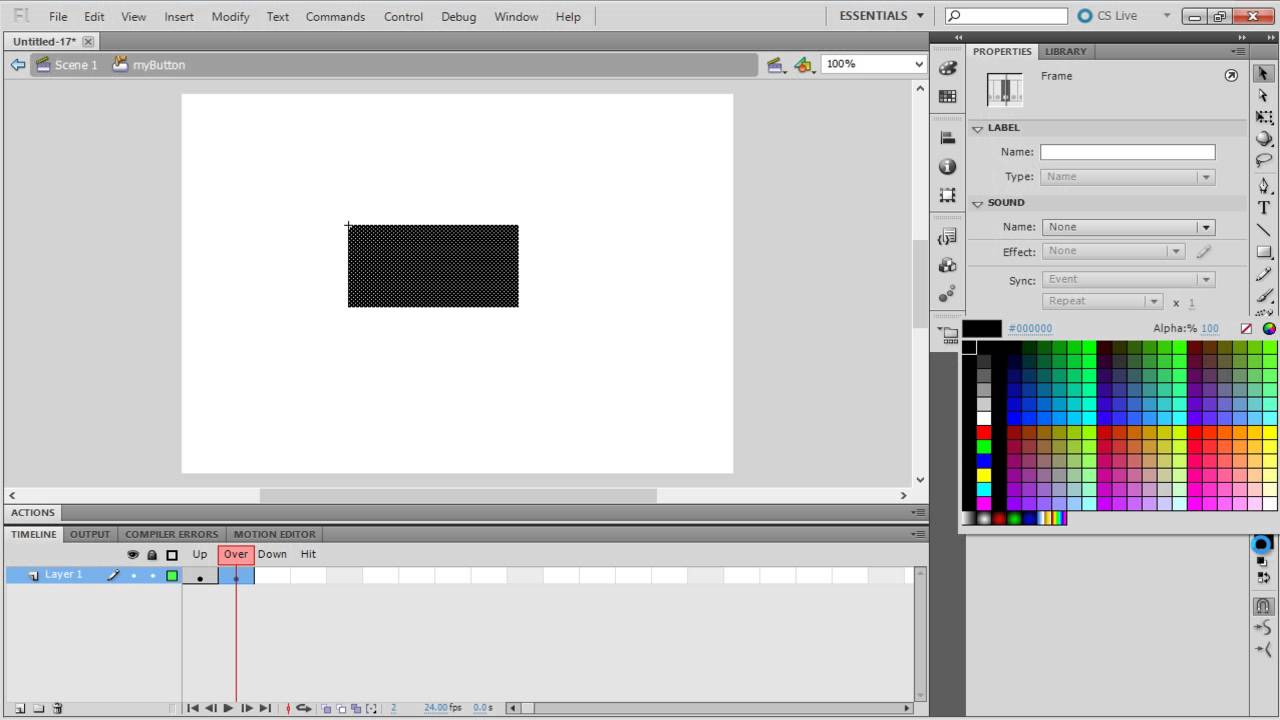Toggle Onion Skin in timeline
The height and width of the screenshot is (720, 1280).
(x=326, y=708)
